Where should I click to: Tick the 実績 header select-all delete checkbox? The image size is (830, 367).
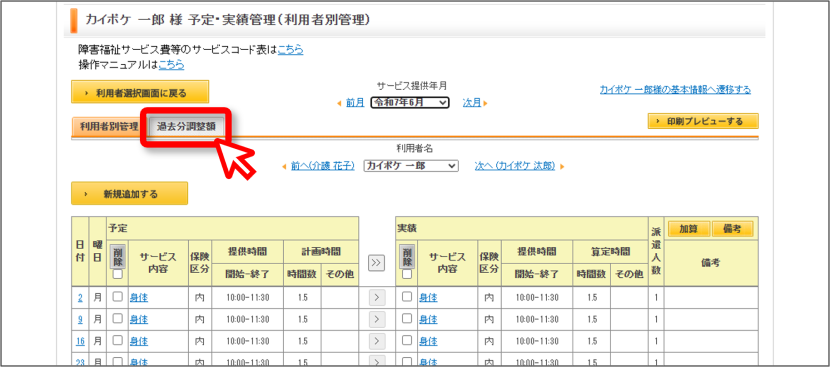pyautogui.click(x=407, y=274)
